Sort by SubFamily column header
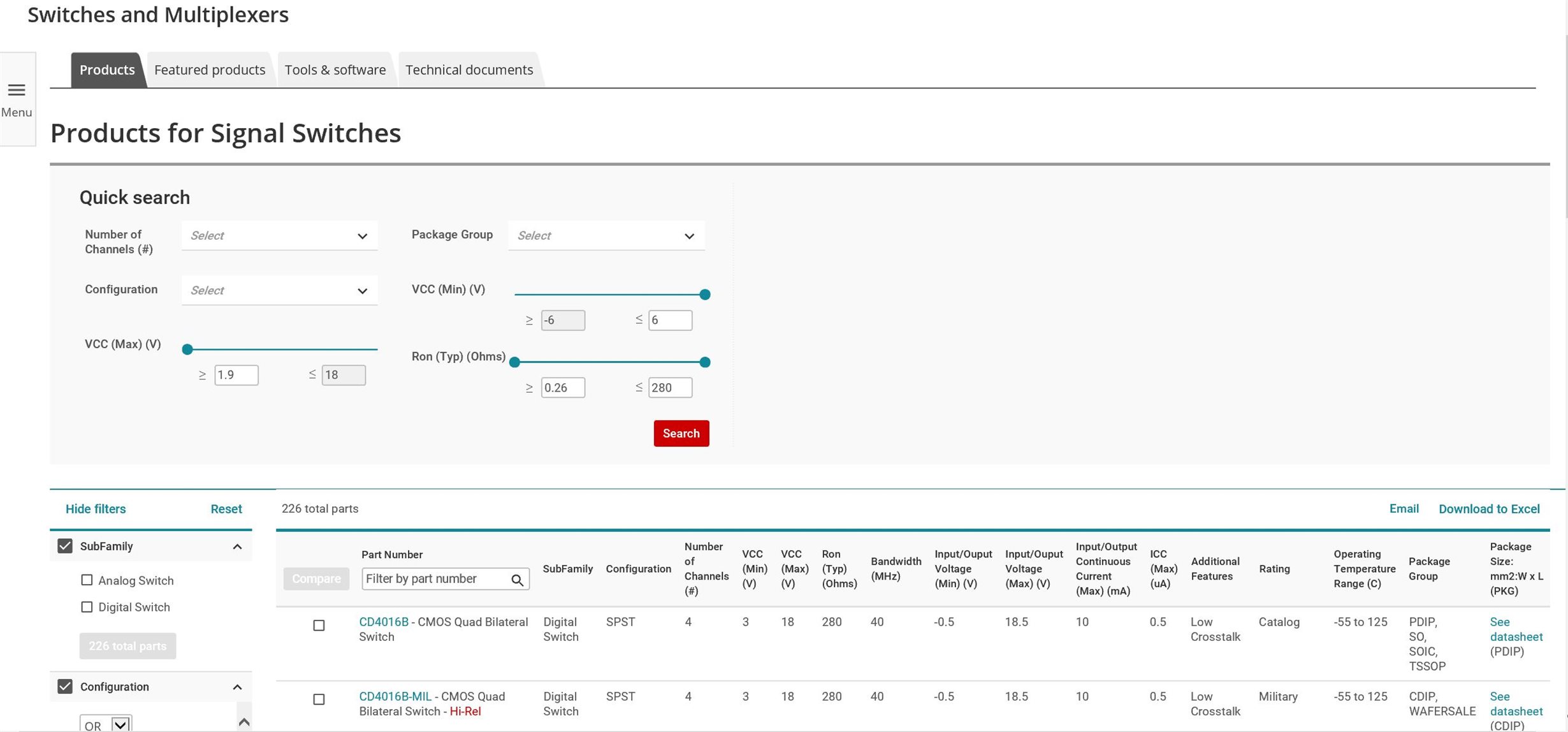1568x732 pixels. (x=568, y=569)
